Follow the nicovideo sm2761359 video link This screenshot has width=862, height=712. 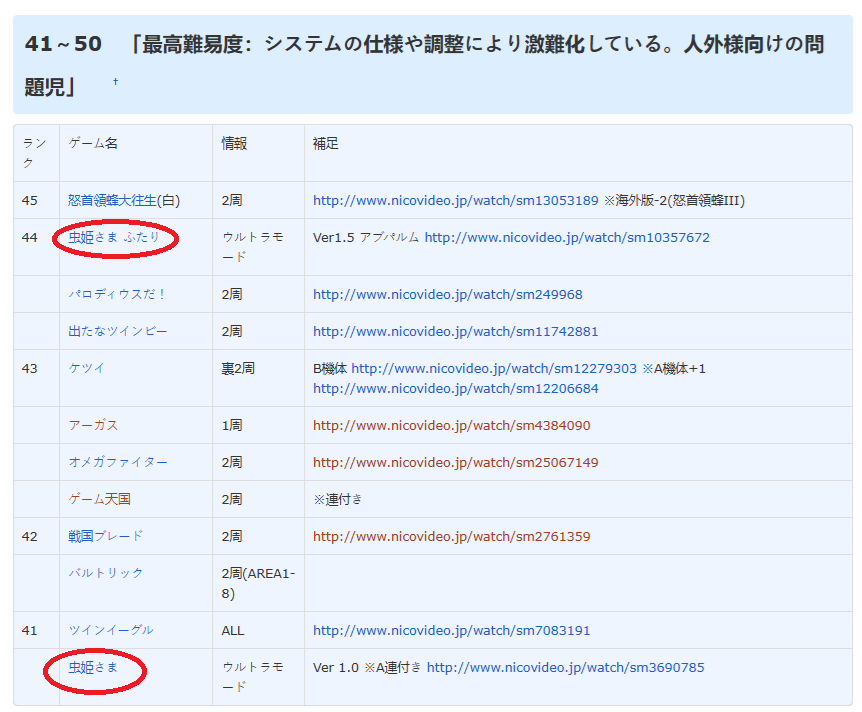[x=451, y=537]
